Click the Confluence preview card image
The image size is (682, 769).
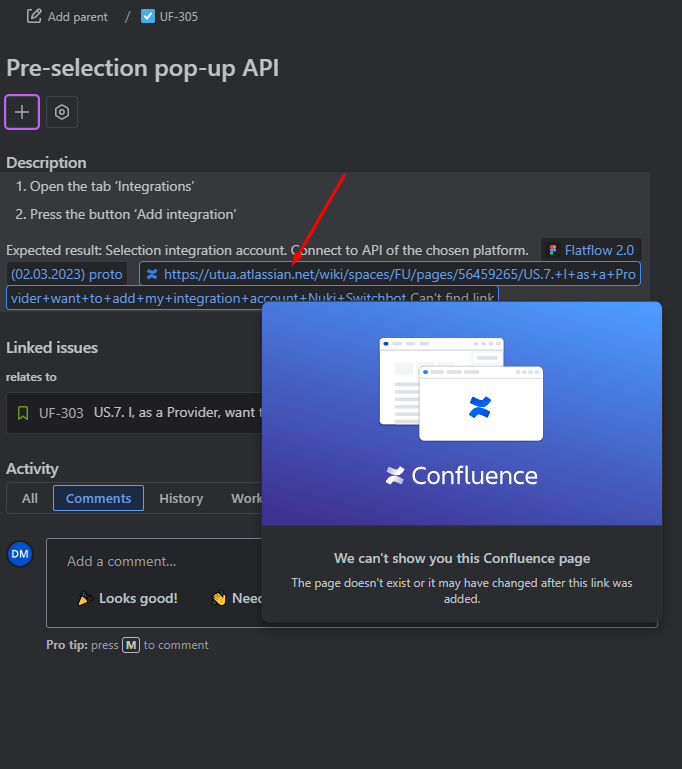462,413
